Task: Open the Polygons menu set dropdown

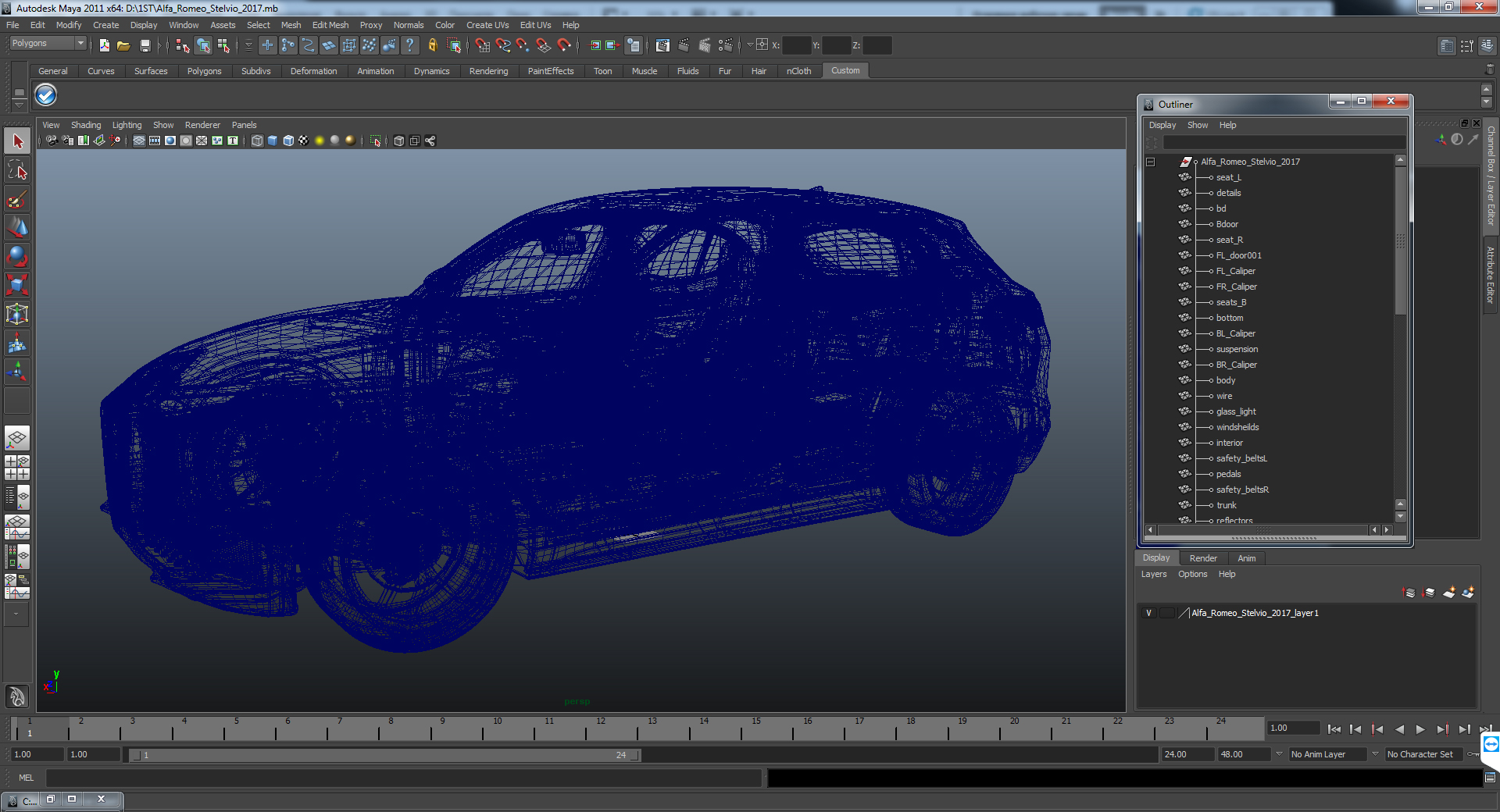Action: point(47,44)
